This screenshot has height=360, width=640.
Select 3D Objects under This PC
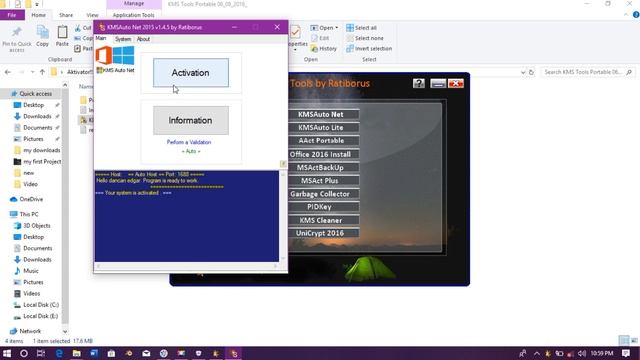click(32, 225)
